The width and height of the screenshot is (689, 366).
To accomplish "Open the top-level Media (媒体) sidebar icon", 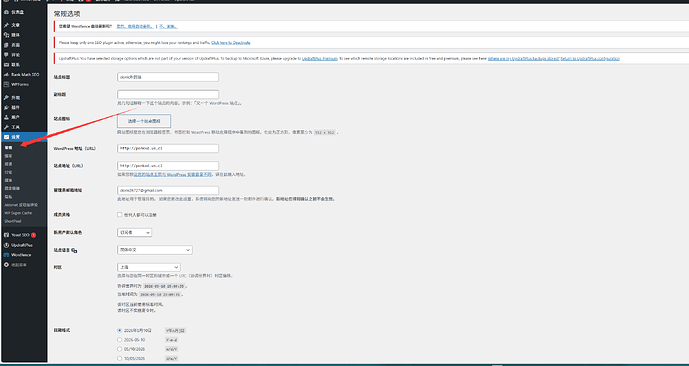I will point(6,35).
